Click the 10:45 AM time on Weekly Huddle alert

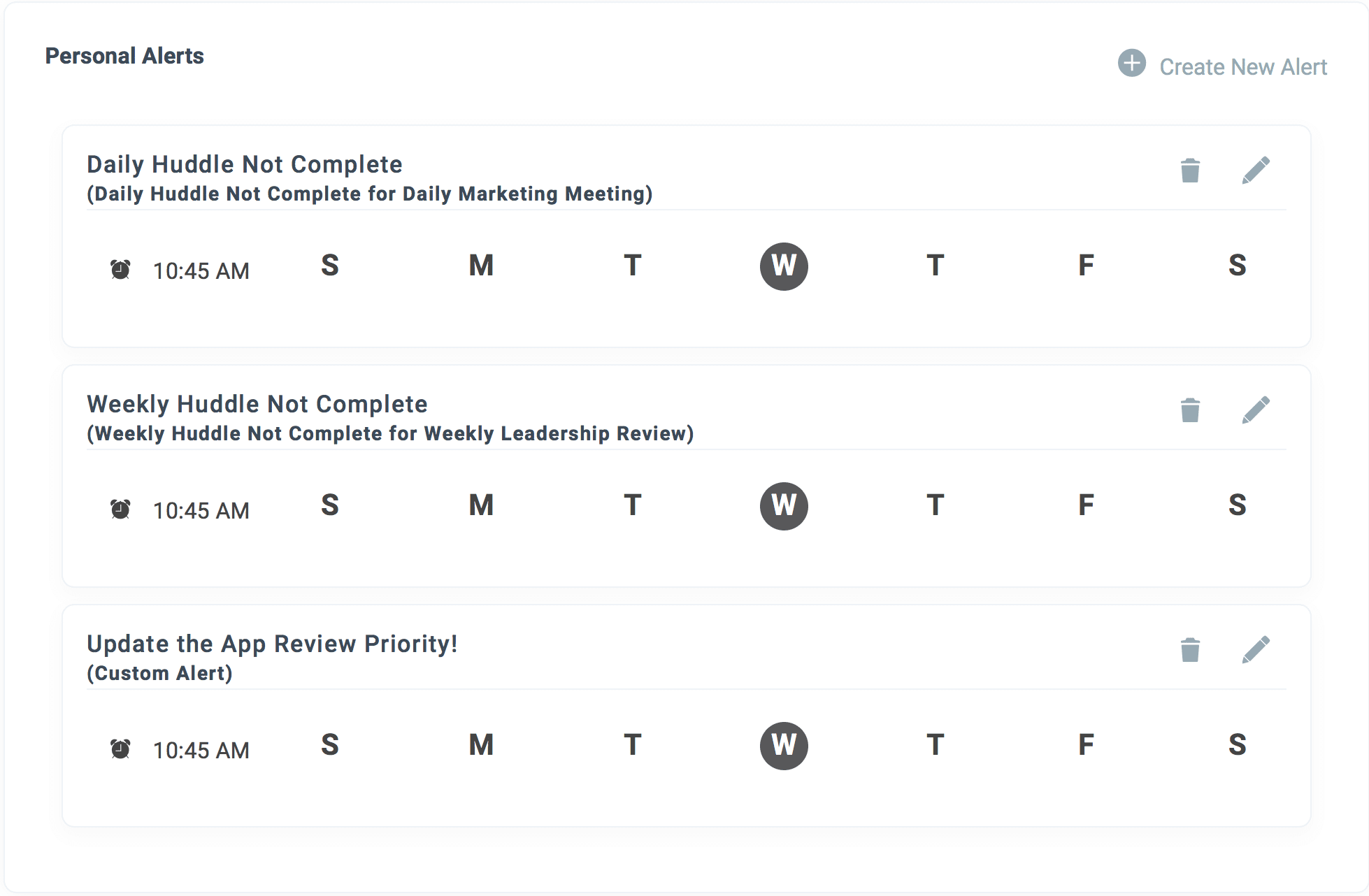tap(201, 511)
